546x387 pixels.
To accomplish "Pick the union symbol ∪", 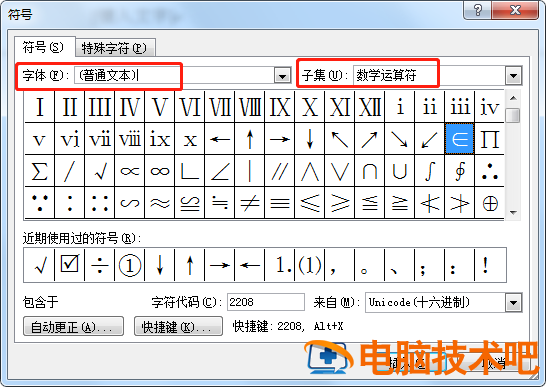I will (399, 171).
